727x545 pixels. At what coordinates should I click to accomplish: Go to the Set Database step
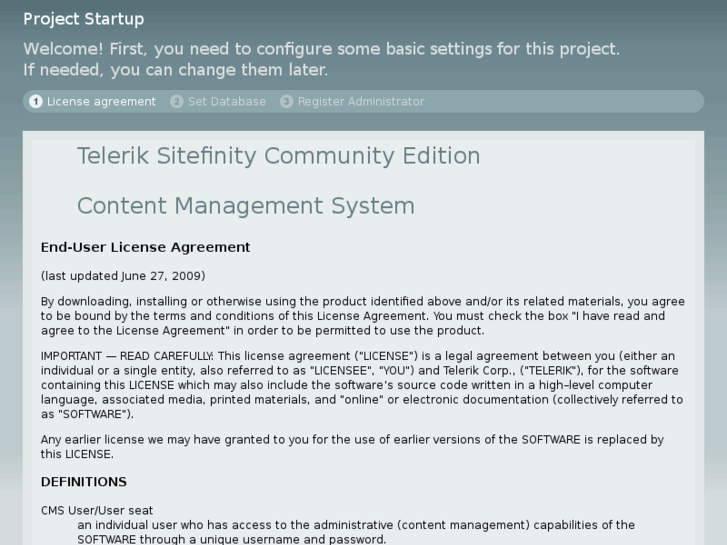pyautogui.click(x=227, y=101)
